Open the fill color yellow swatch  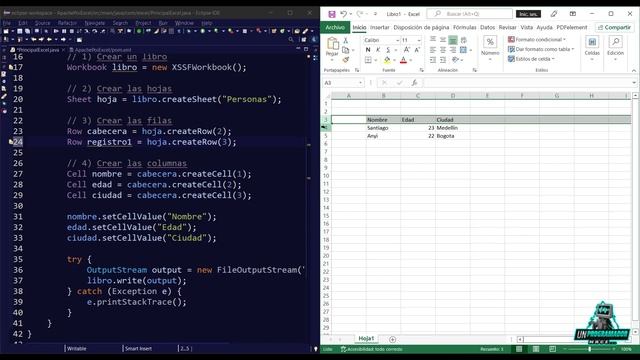pos(387,60)
